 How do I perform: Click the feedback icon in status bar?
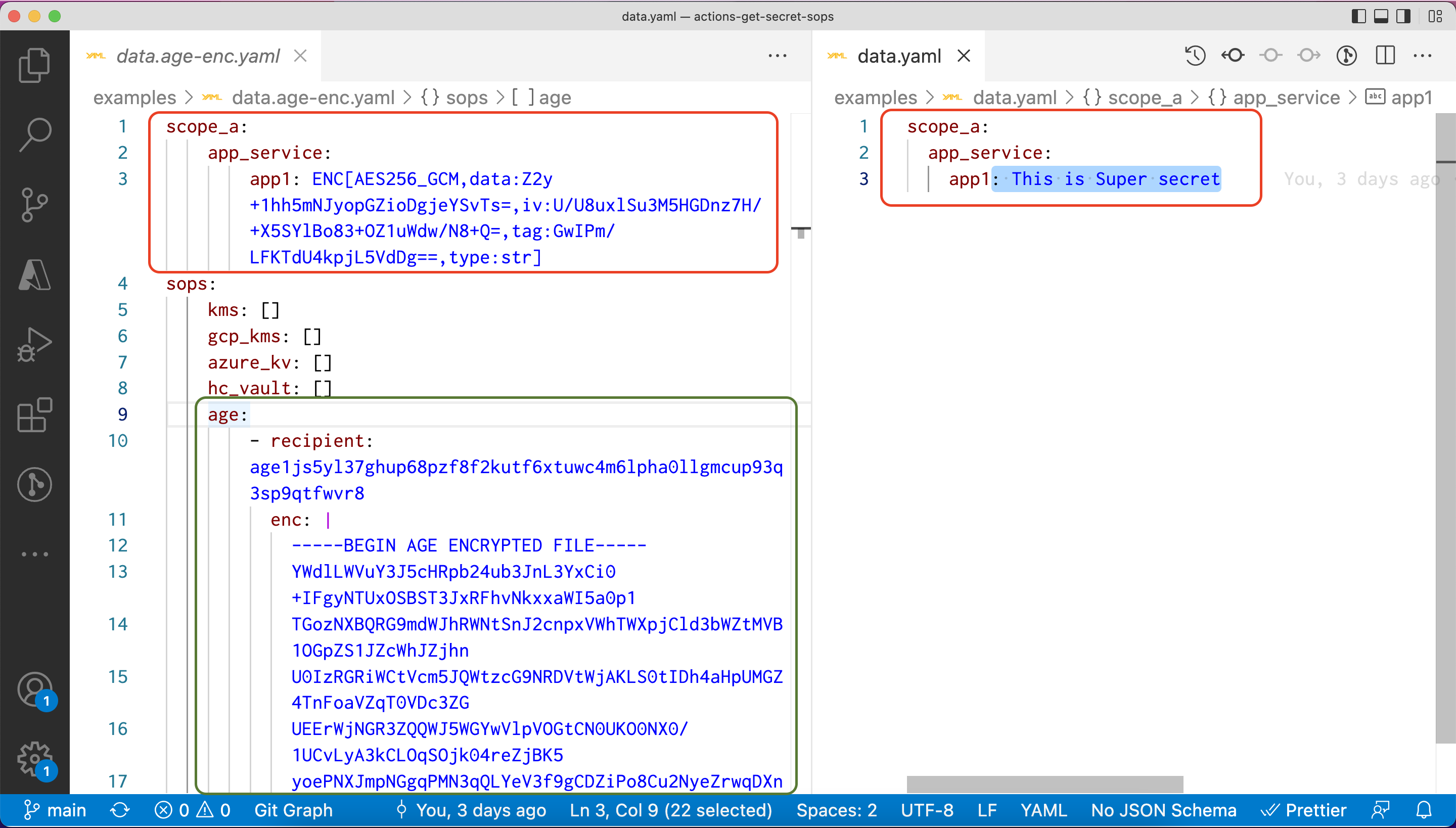click(1380, 810)
